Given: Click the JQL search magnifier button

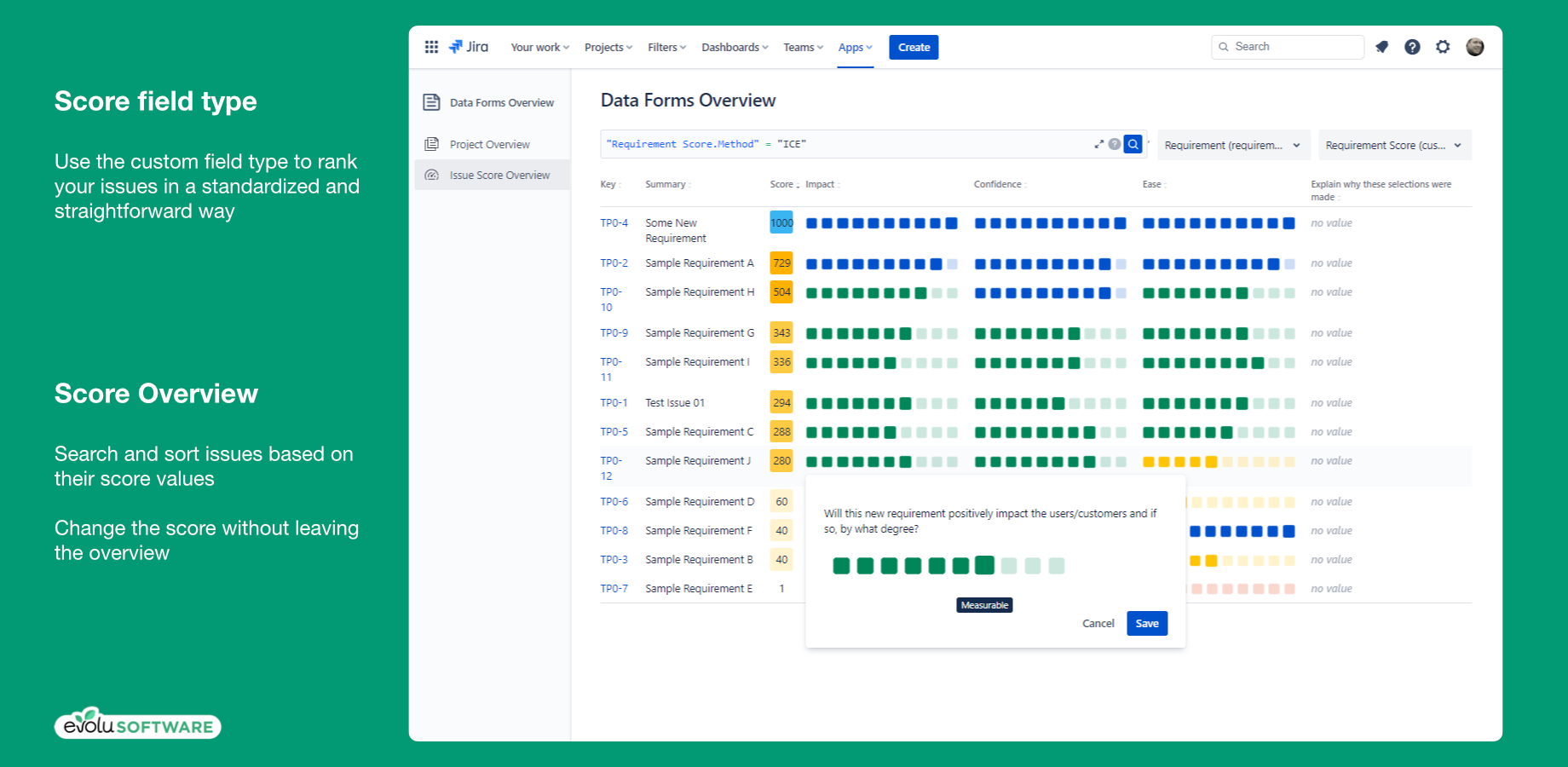Looking at the screenshot, I should 1133,144.
